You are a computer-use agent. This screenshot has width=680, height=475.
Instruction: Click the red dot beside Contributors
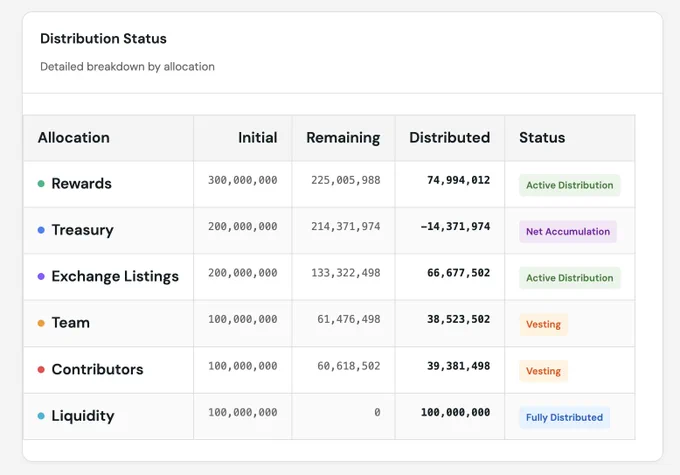[41, 370]
